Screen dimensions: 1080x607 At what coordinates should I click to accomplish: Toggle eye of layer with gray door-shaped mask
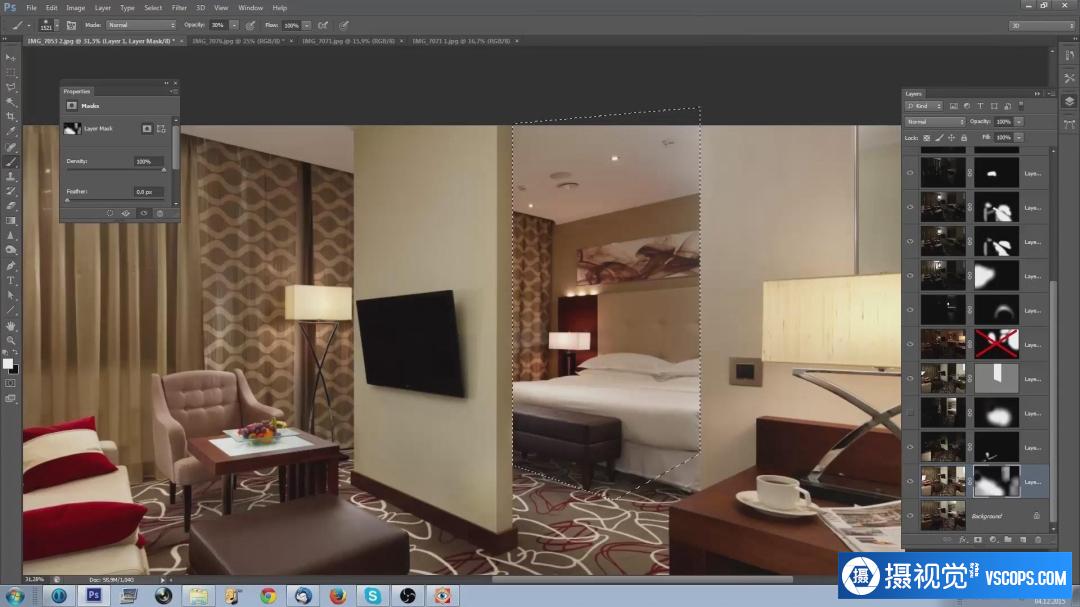pos(911,379)
